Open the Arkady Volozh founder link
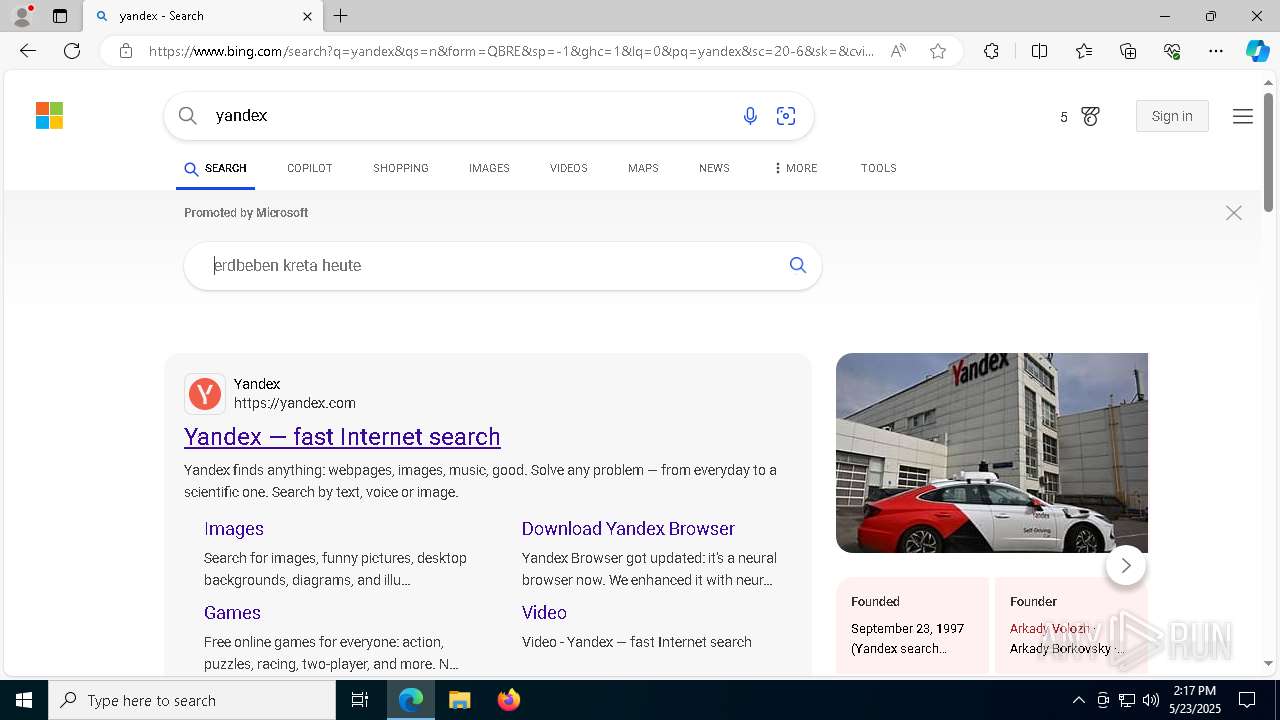Viewport: 1280px width, 720px height. pyautogui.click(x=1052, y=629)
